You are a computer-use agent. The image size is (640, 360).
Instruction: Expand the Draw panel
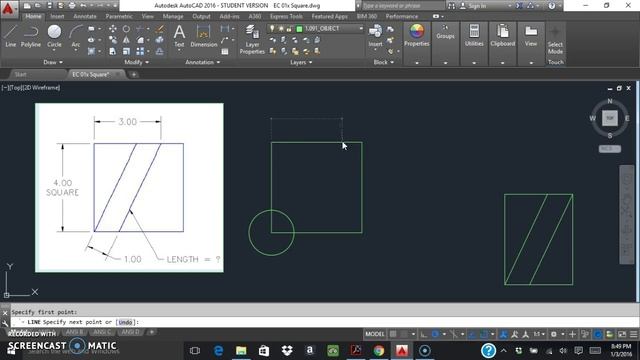pyautogui.click(x=53, y=62)
